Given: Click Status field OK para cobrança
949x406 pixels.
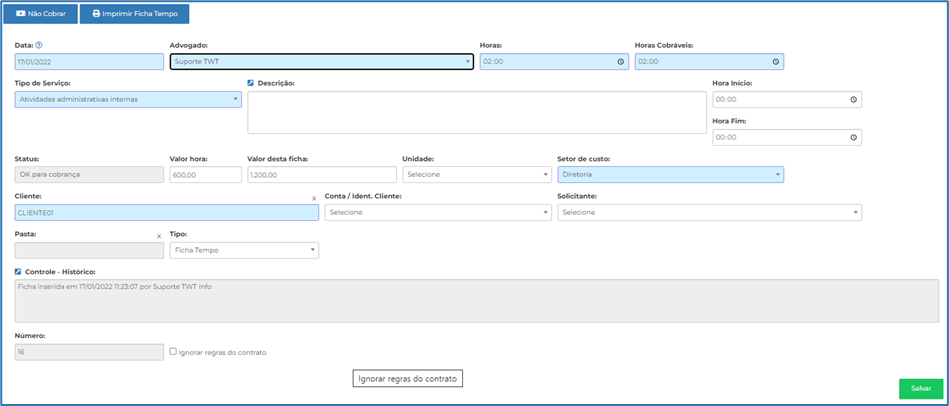Looking at the screenshot, I should point(89,174).
